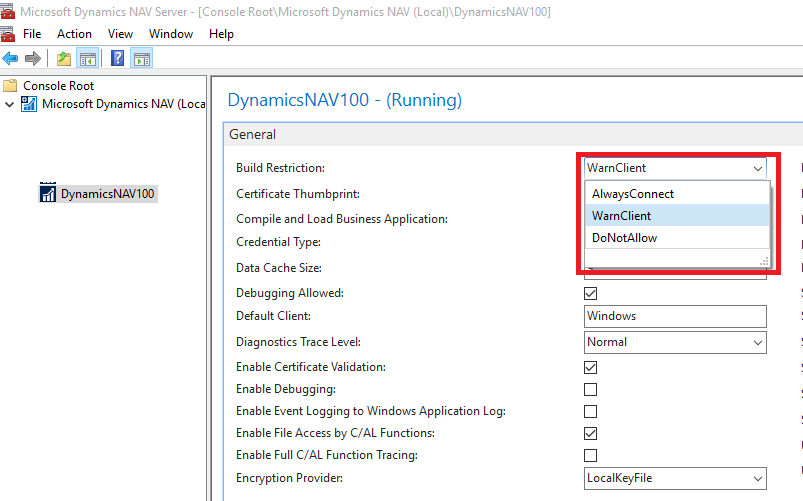The image size is (803, 501).
Task: Click the MMC icon beside File menu
Action: point(7,34)
